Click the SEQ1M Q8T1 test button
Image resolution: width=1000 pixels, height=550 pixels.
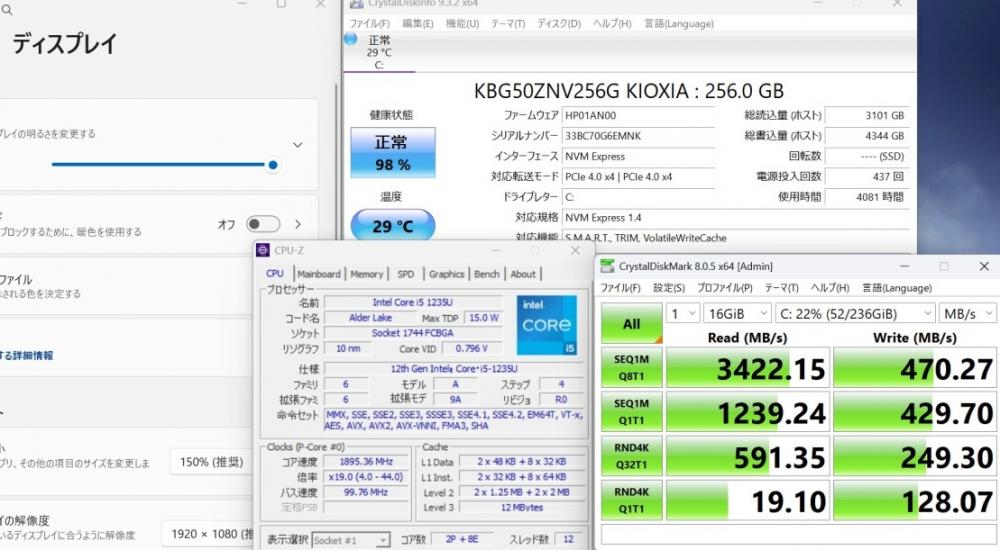coord(631,368)
